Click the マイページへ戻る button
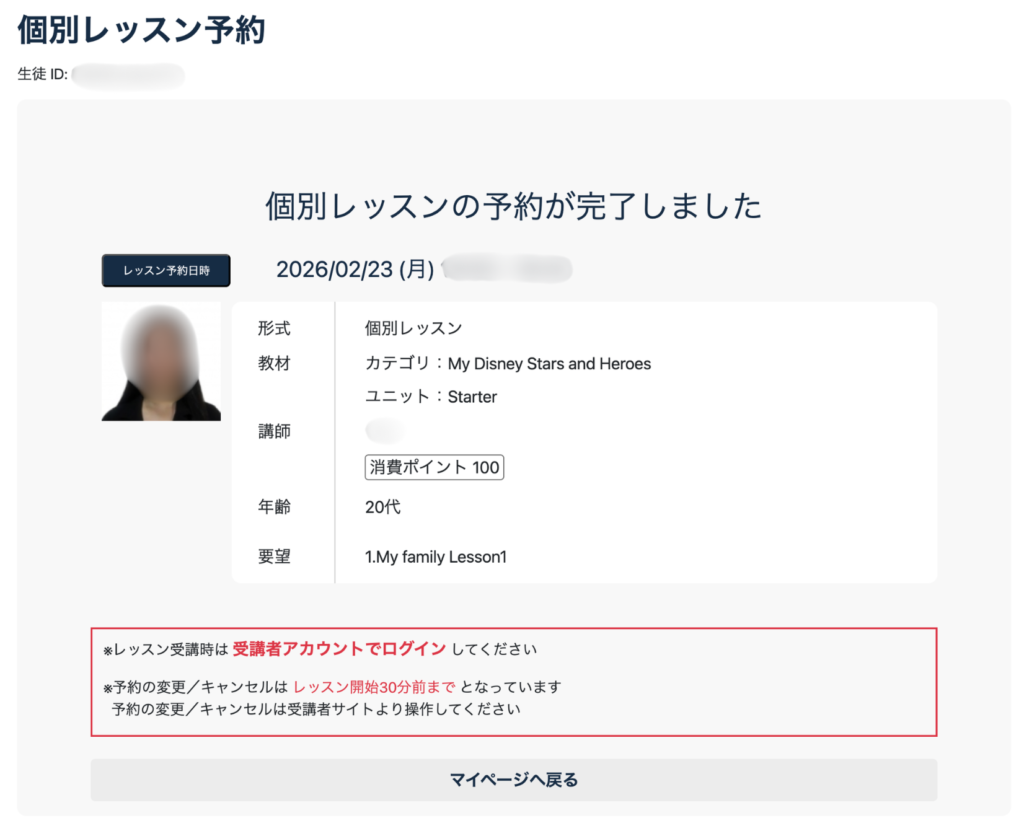Image resolution: width=1024 pixels, height=818 pixels. (x=513, y=780)
